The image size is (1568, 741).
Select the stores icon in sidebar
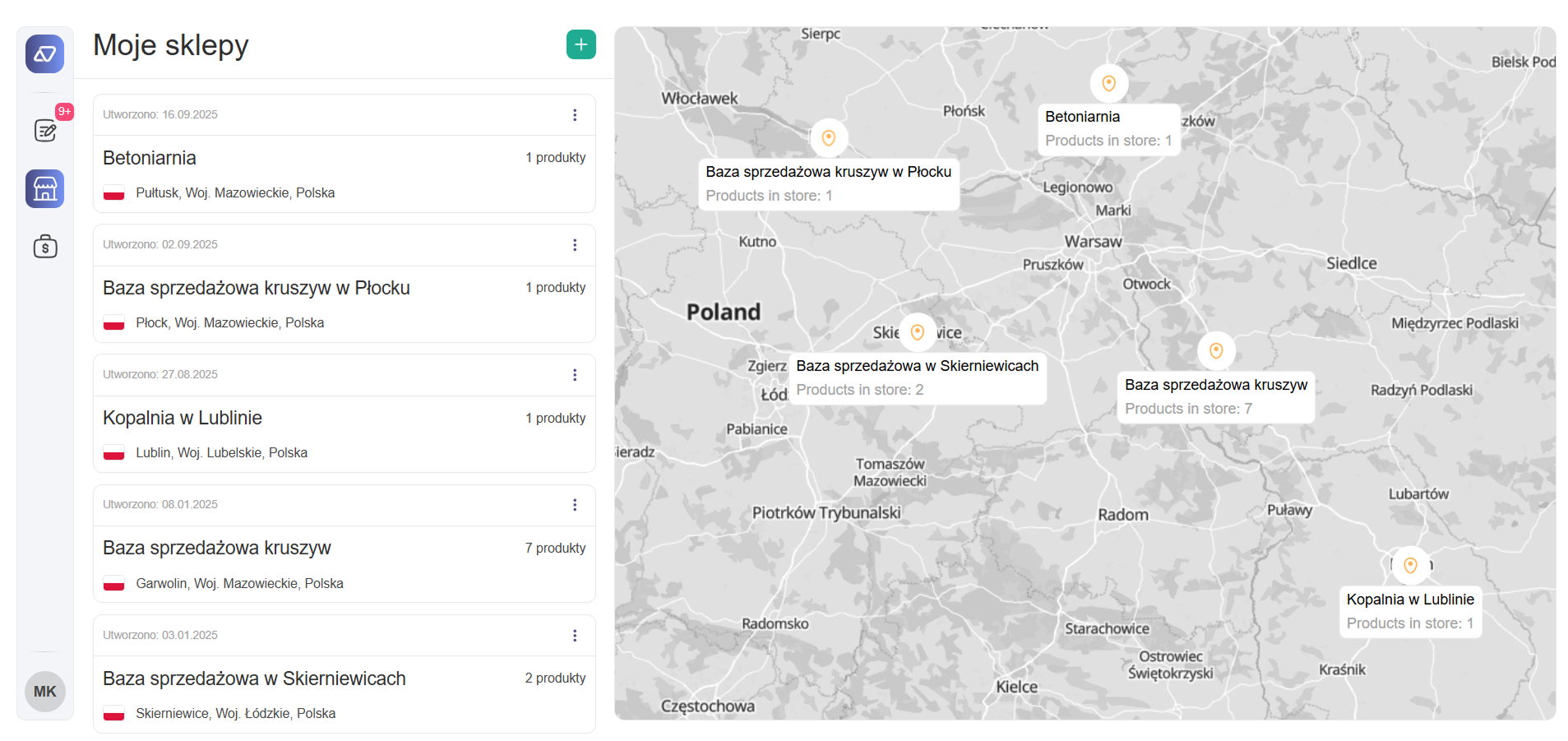44,189
